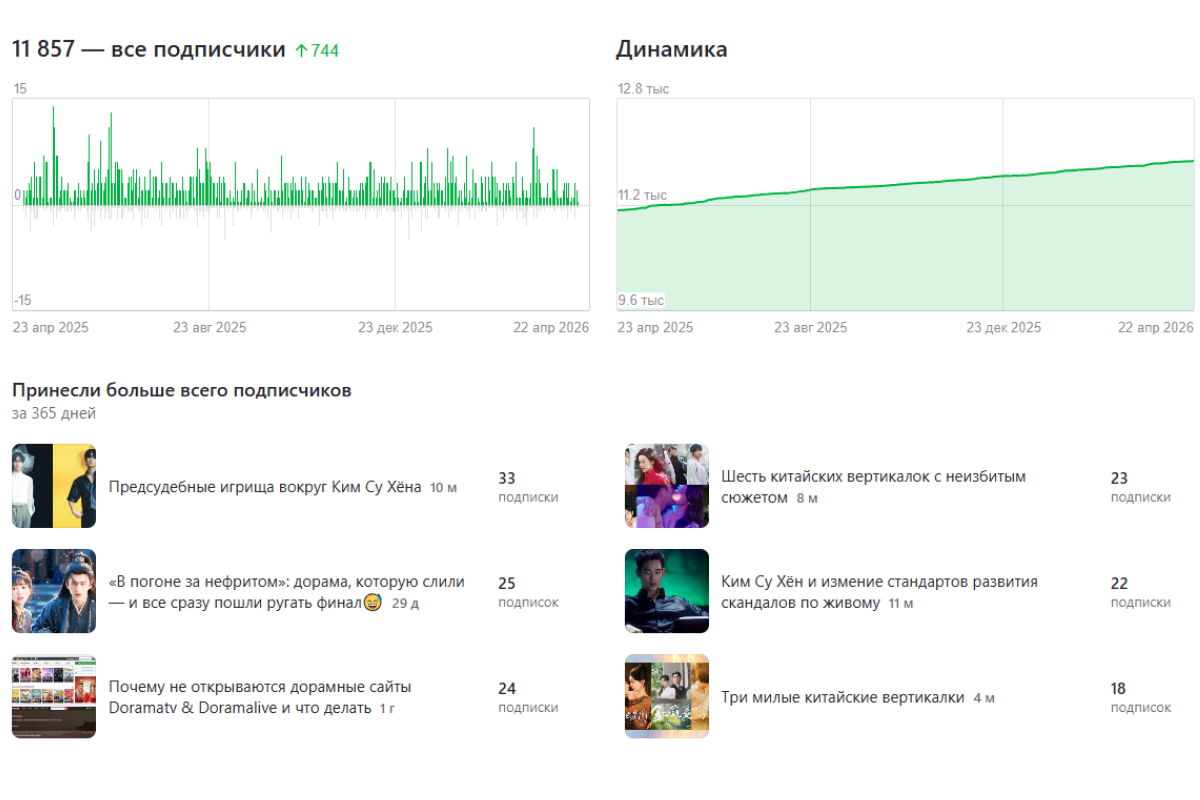
Task: Open thumbnail of Ким Су Хён scandals article
Action: click(x=667, y=591)
